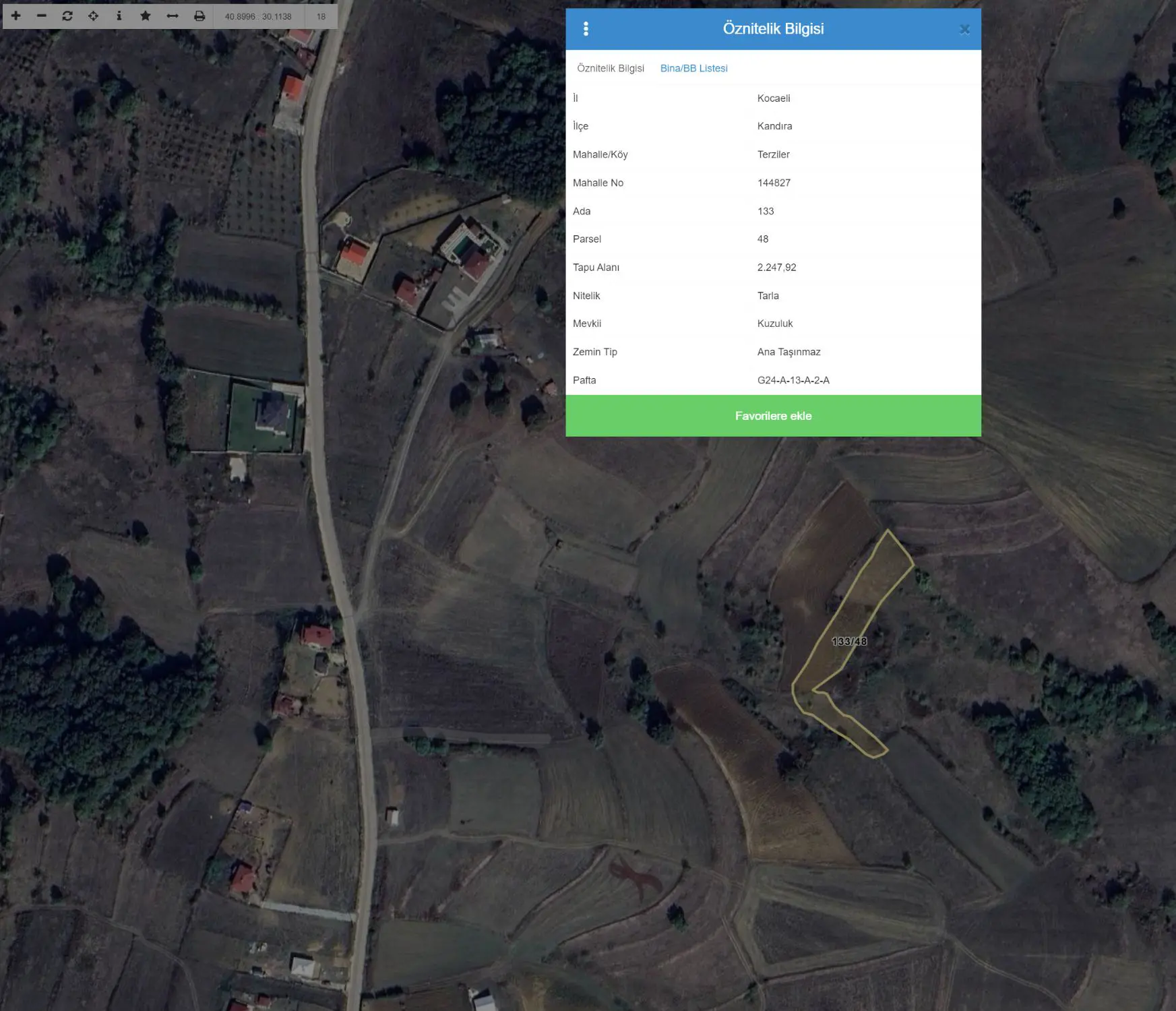The height and width of the screenshot is (1011, 1176).
Task: Zoom in with the plus icon
Action: pos(16,16)
